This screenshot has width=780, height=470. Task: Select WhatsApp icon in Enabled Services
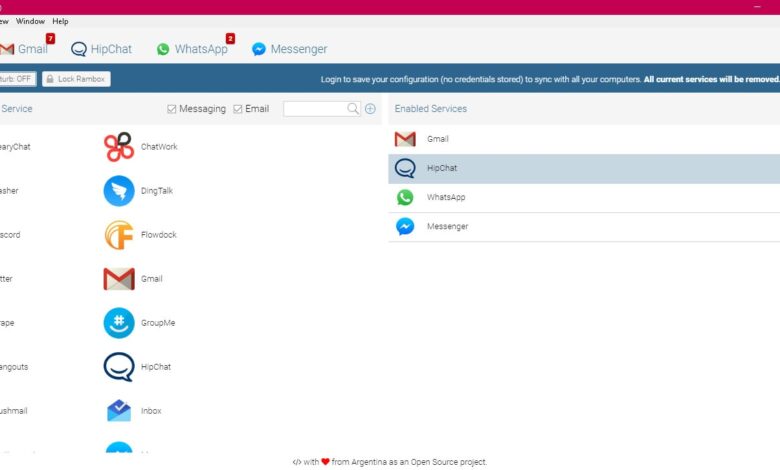pos(405,197)
